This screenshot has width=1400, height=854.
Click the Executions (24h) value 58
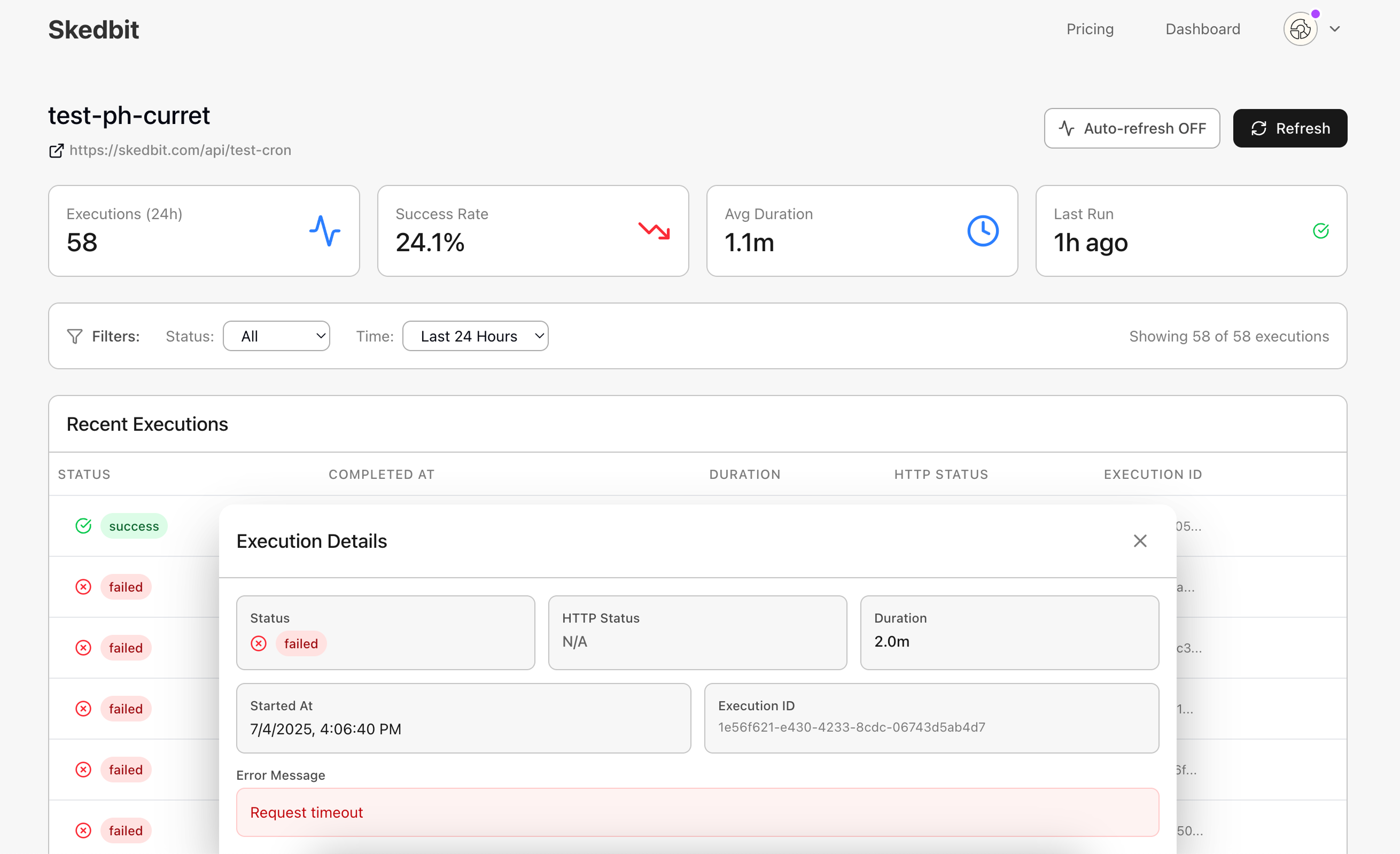click(82, 243)
